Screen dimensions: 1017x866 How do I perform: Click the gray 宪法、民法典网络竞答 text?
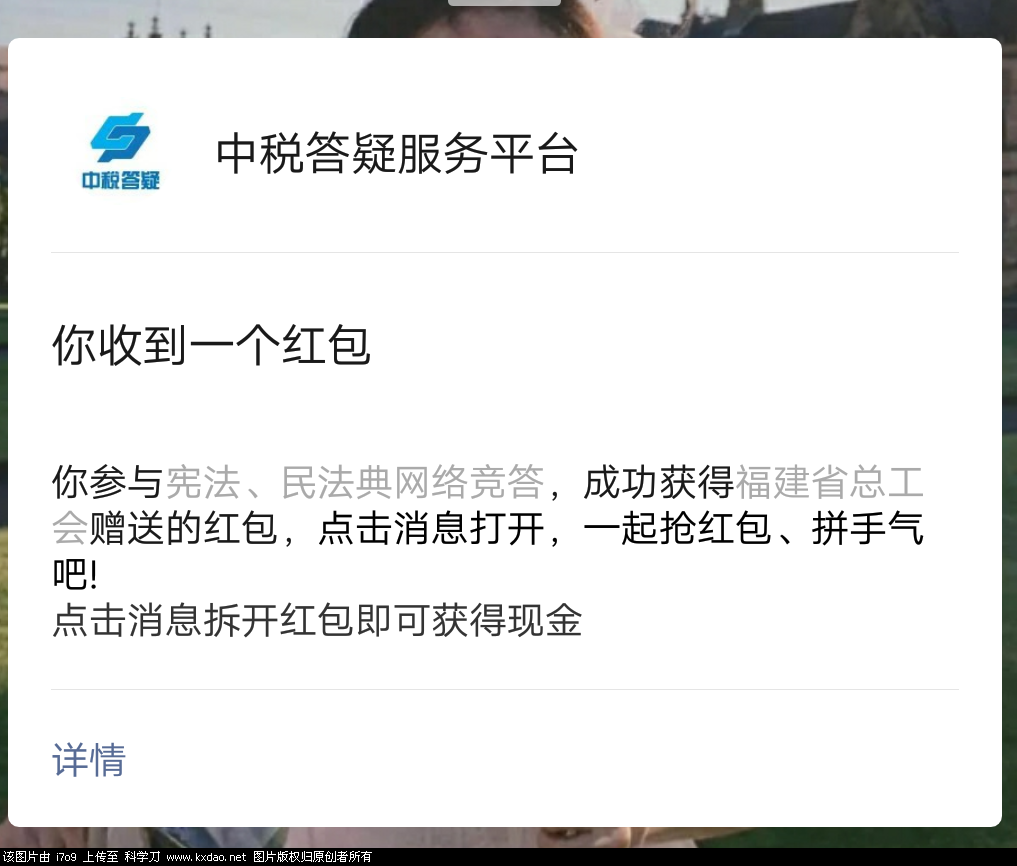pos(355,483)
